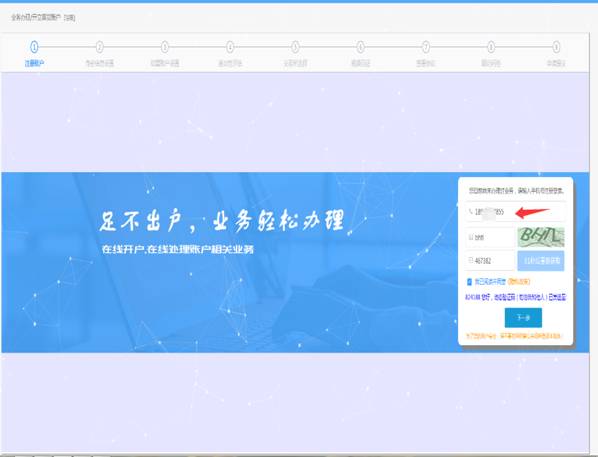The height and width of the screenshot is (457, 598).
Task: Click the captcha text input field
Action: [x=490, y=237]
